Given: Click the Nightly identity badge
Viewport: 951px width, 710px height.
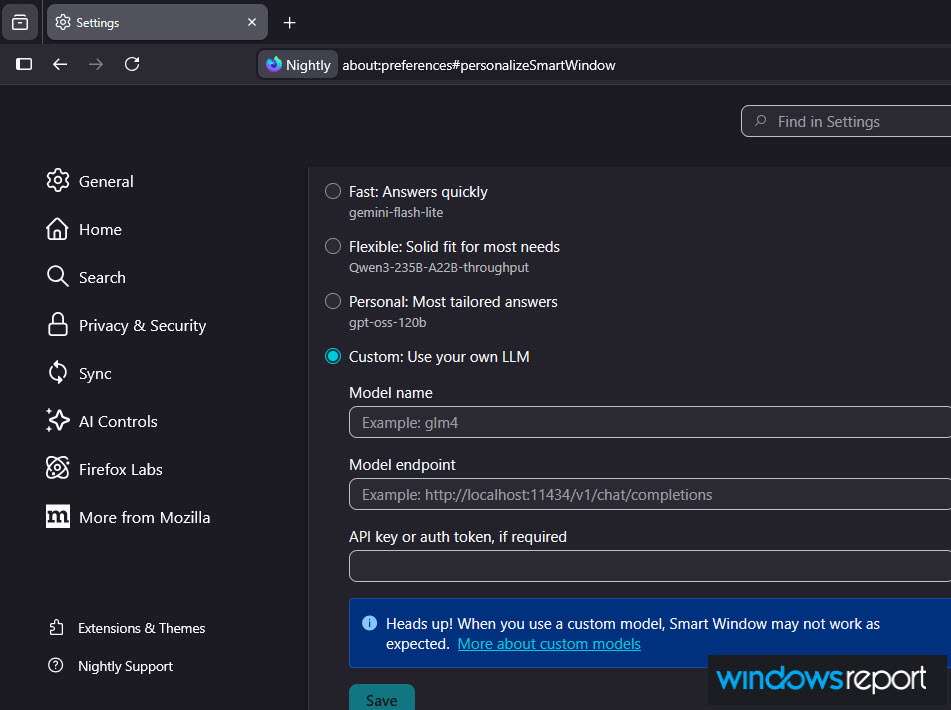Looking at the screenshot, I should click(x=298, y=65).
